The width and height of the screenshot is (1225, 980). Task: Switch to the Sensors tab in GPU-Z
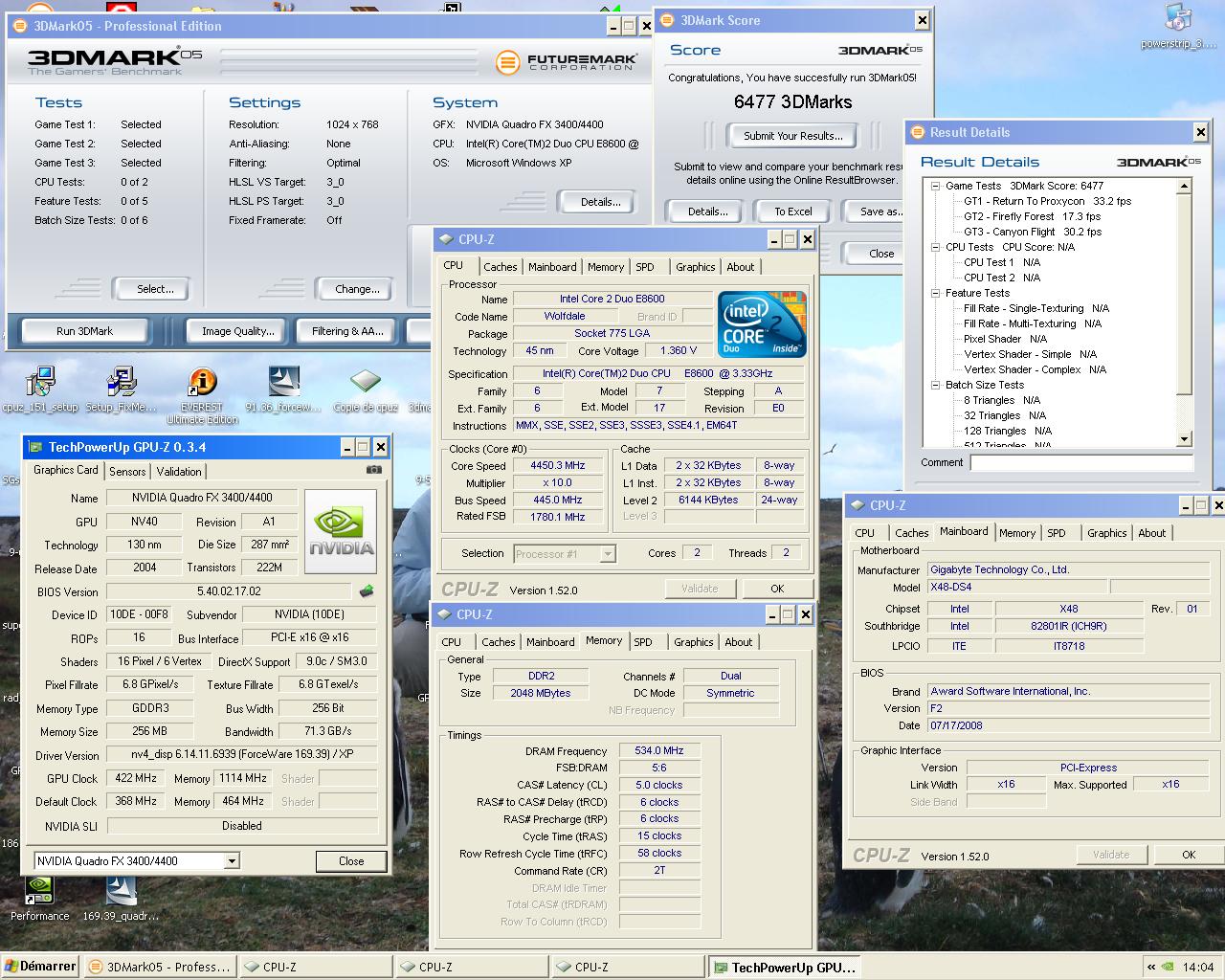(x=127, y=472)
